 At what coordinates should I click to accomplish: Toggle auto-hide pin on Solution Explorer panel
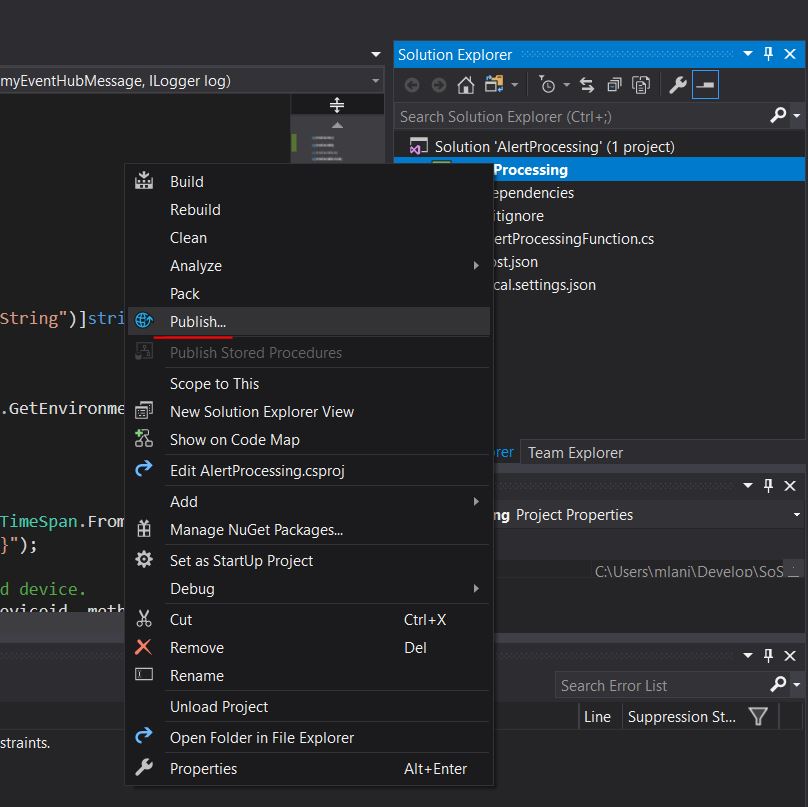coord(768,54)
